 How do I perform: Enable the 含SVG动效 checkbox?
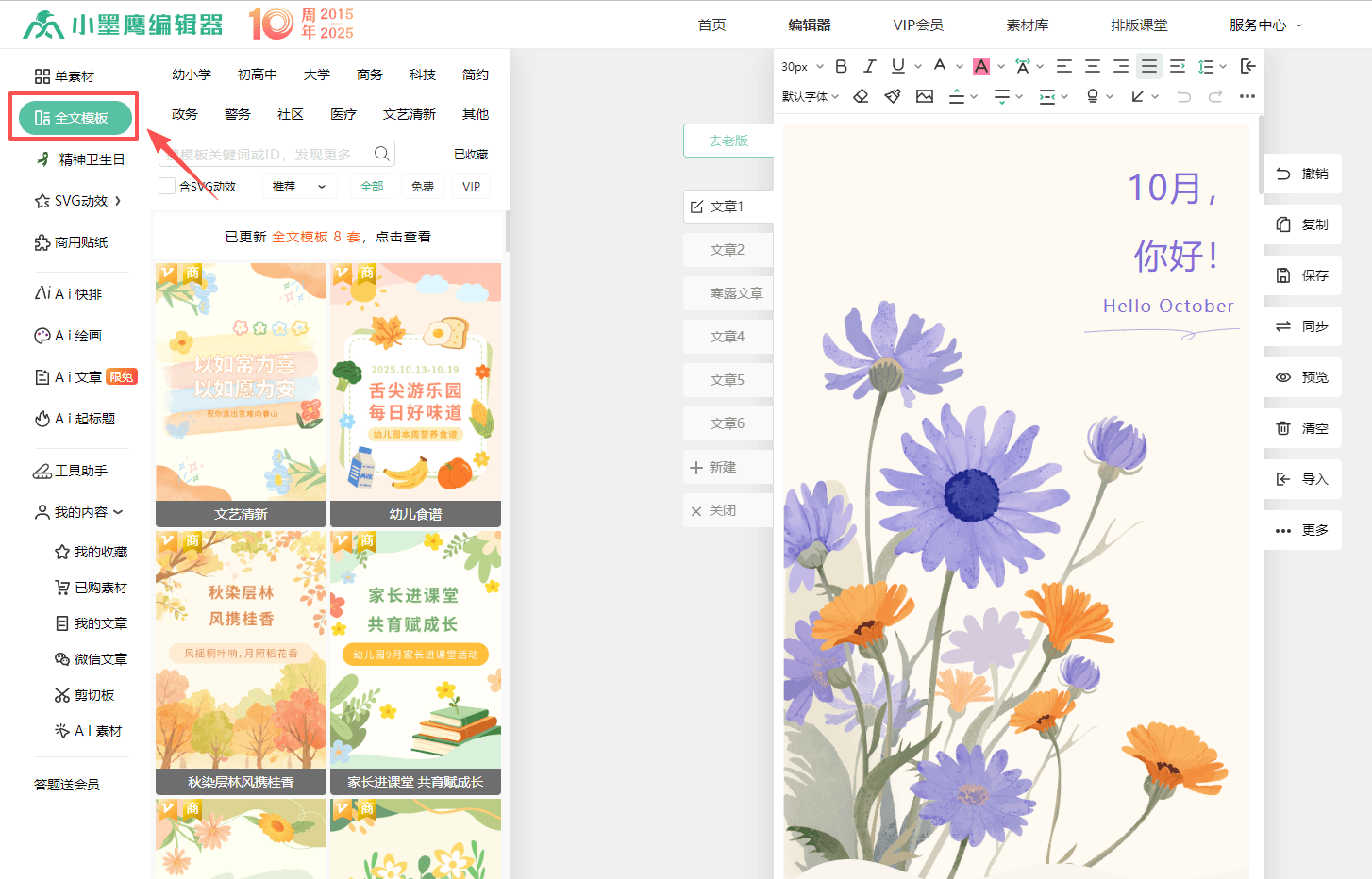tap(167, 186)
